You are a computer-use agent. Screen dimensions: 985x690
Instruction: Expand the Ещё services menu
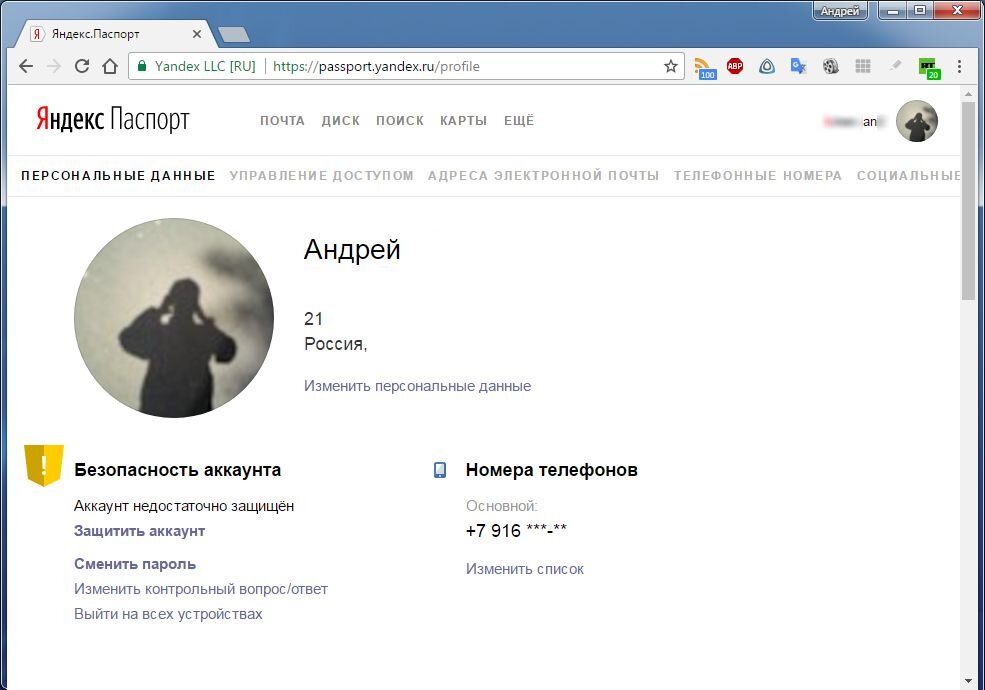(519, 121)
